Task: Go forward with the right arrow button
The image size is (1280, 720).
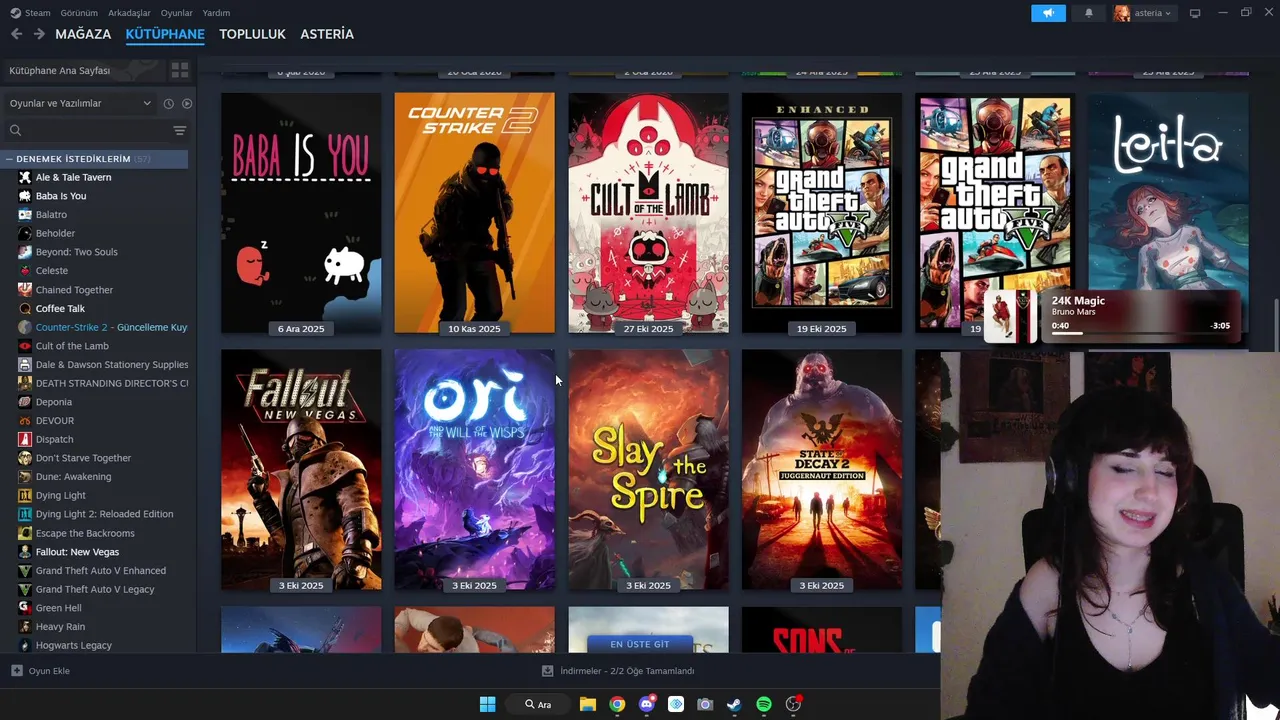Action: pyautogui.click(x=39, y=34)
